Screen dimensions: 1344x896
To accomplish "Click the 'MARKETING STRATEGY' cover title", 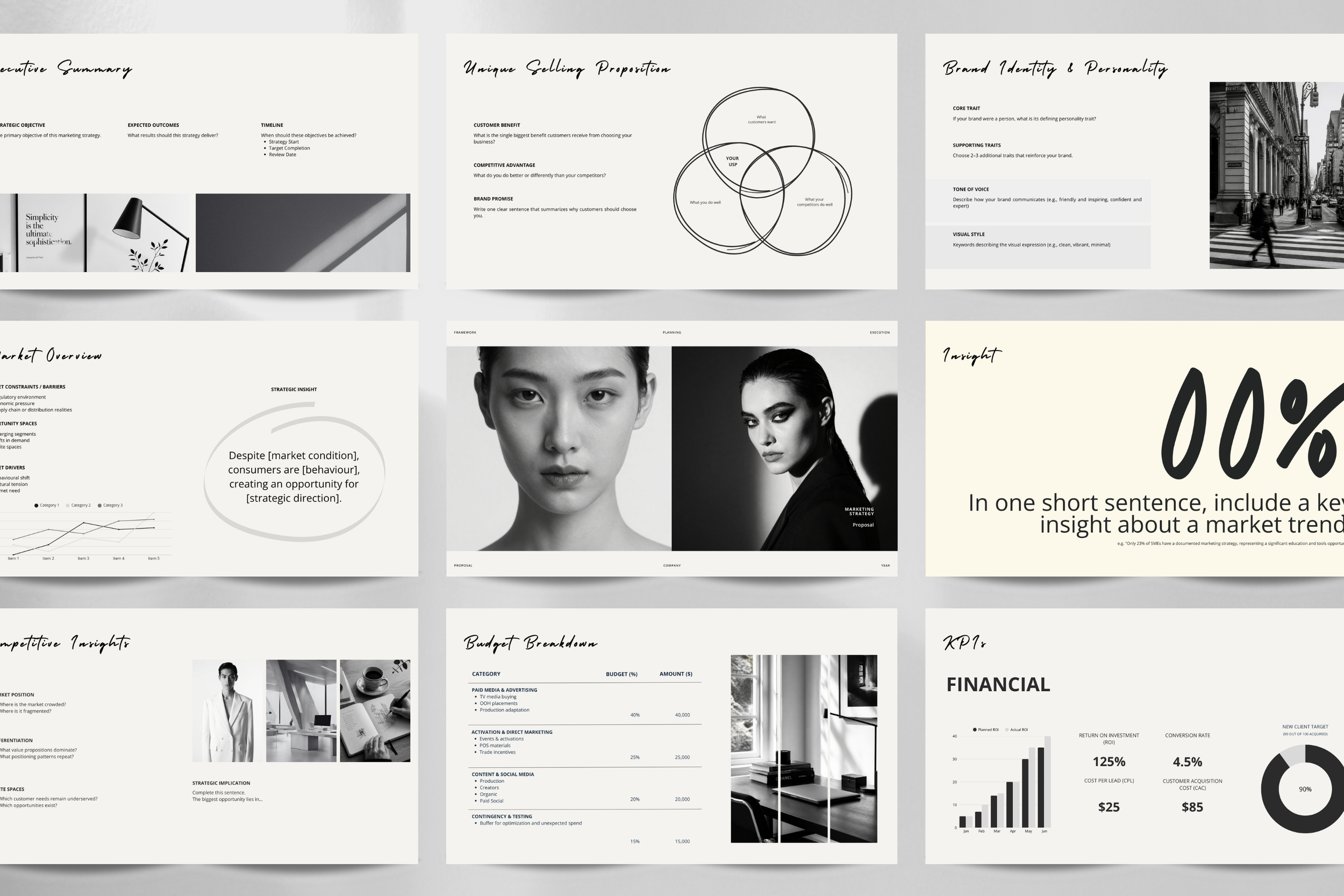I will click(860, 512).
